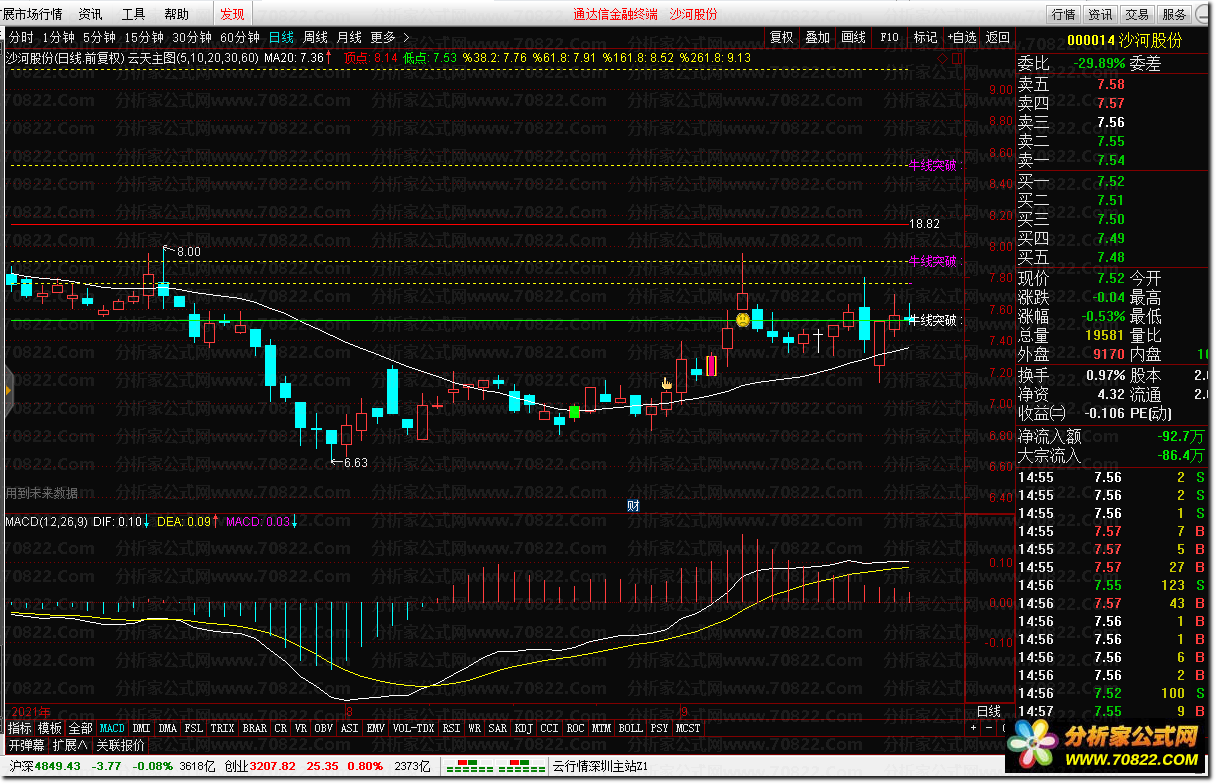1217x784 pixels.
Task: Select the 月线 monthly period
Action: point(349,37)
